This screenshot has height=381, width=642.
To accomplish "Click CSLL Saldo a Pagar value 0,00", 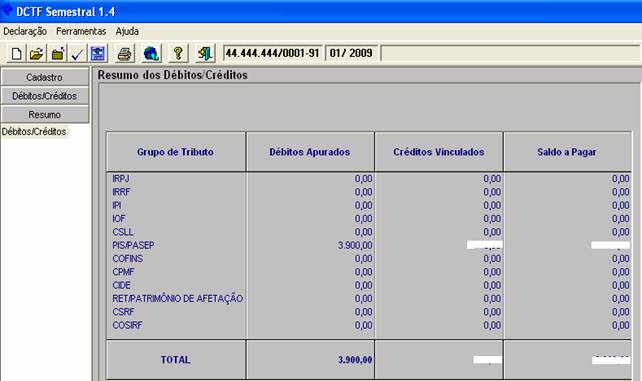I will (621, 232).
